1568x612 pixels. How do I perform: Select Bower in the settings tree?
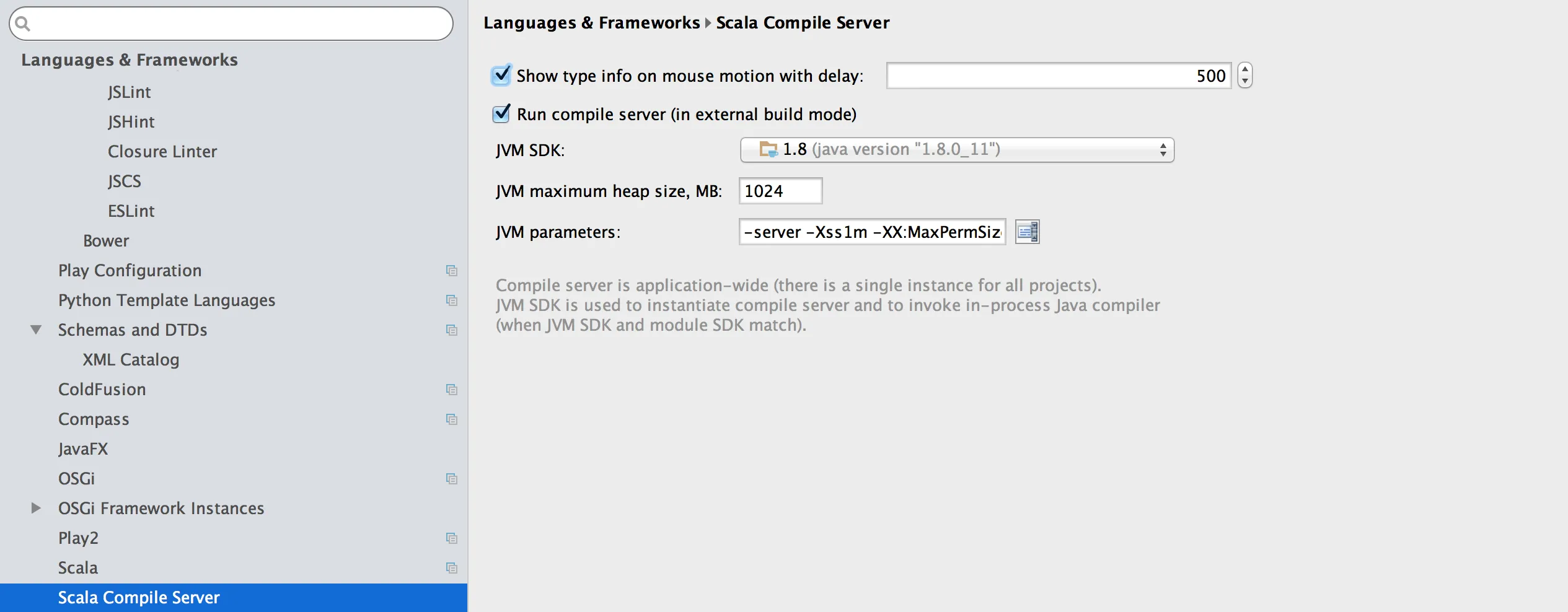point(106,241)
